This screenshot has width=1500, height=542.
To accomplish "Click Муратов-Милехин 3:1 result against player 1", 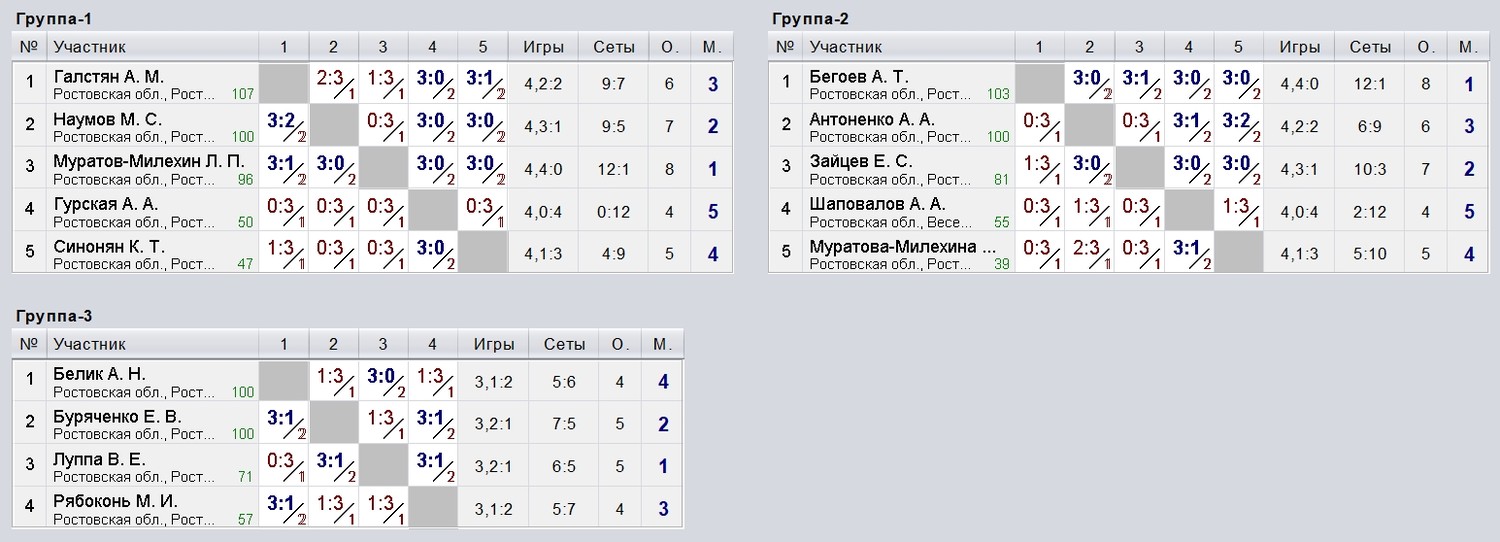I will [284, 168].
